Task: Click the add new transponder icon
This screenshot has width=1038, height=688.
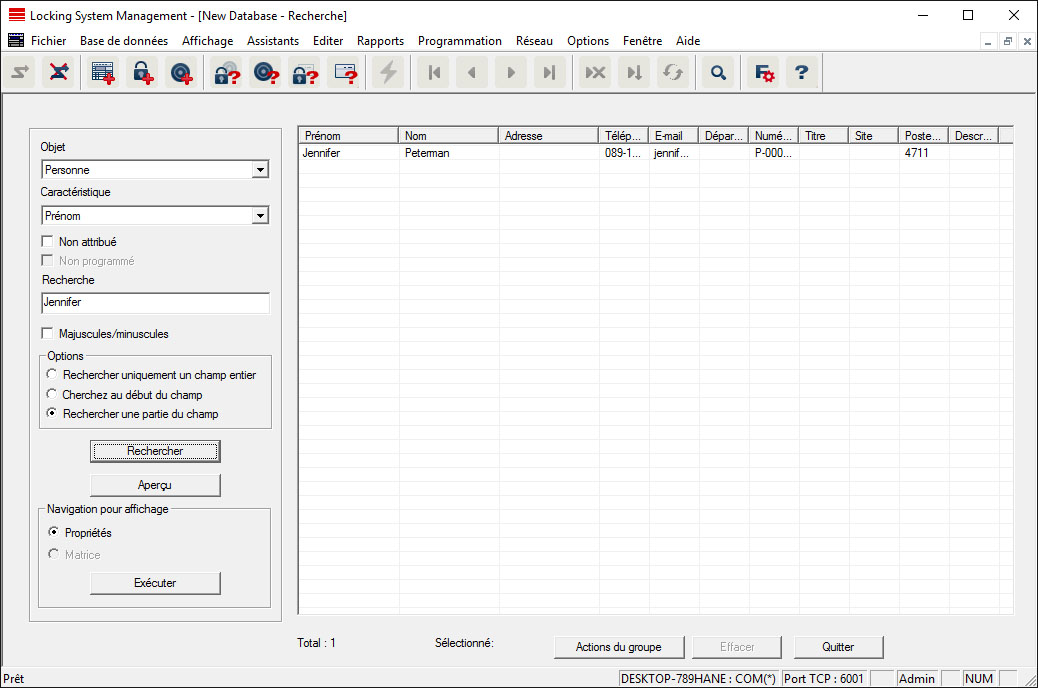Action: (181, 73)
